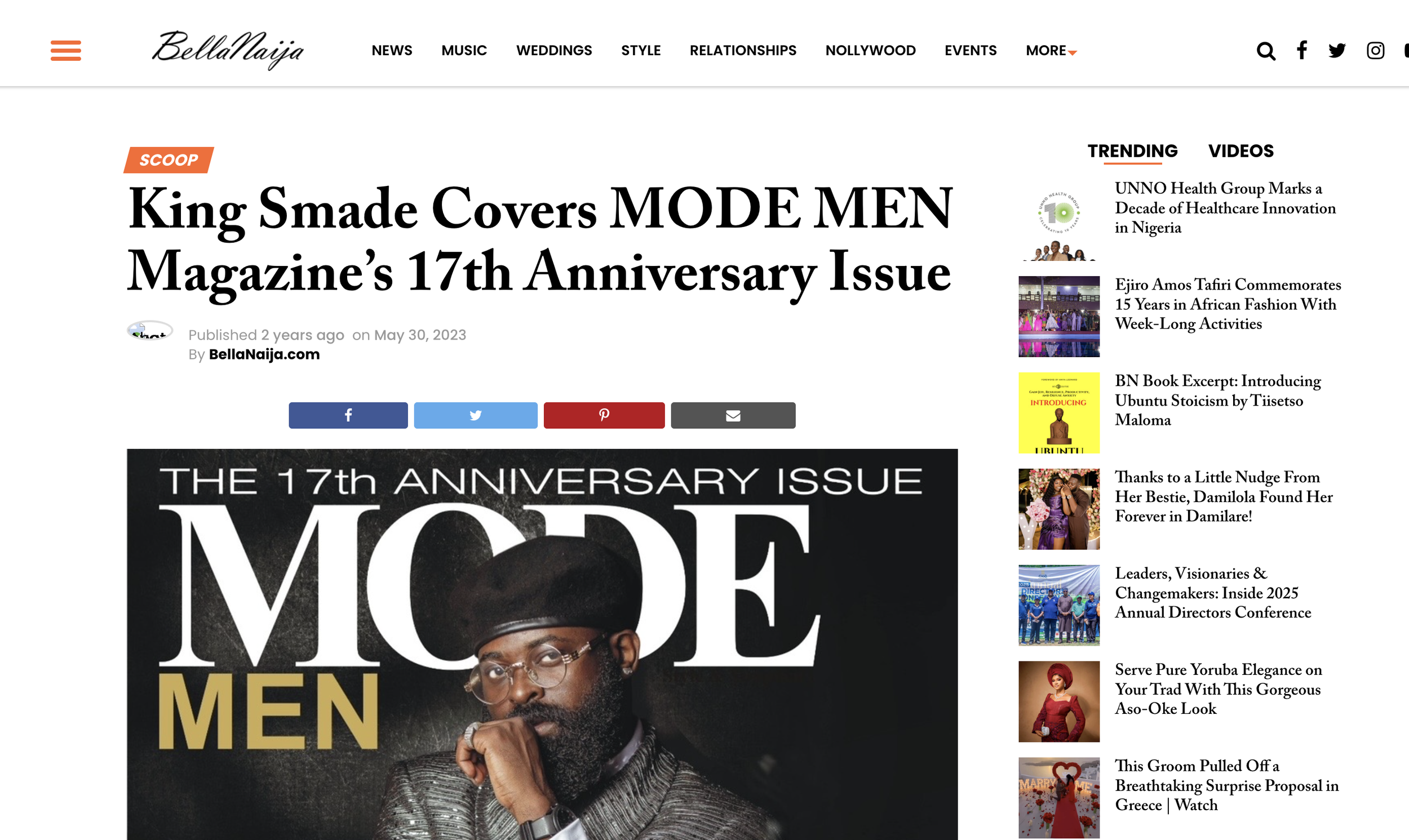Share article via blue Facebook button
This screenshot has height=840, width=1409.
(348, 415)
